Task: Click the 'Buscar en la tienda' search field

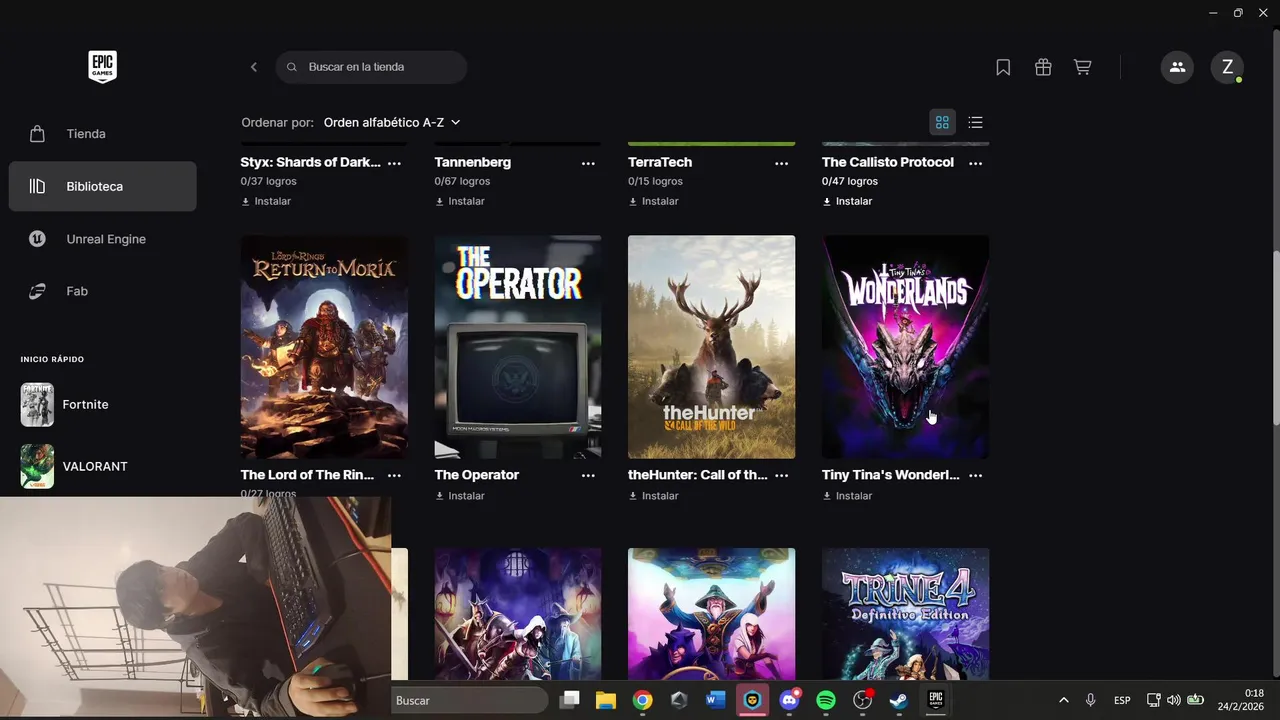Action: click(x=371, y=67)
